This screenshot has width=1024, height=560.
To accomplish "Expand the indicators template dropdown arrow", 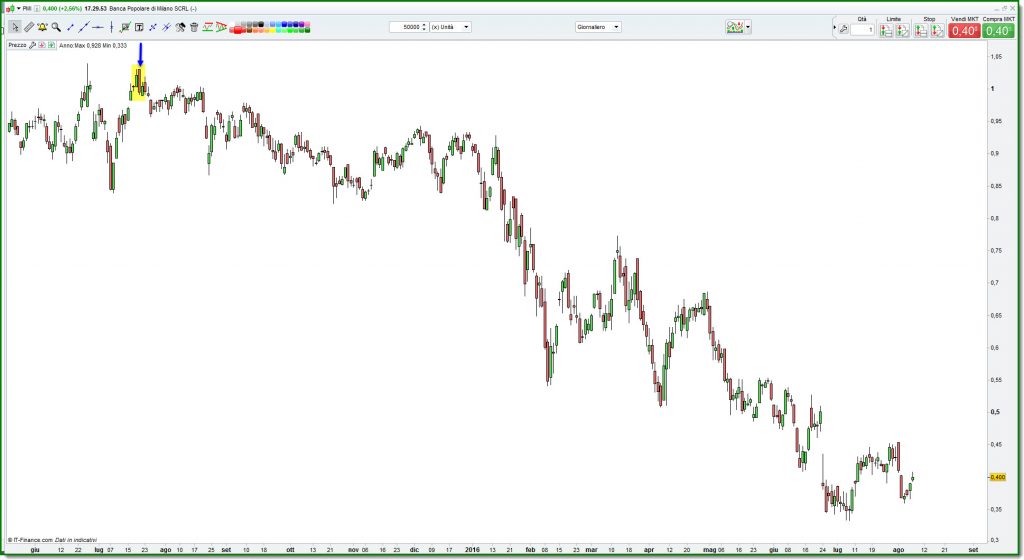I will tap(748, 27).
